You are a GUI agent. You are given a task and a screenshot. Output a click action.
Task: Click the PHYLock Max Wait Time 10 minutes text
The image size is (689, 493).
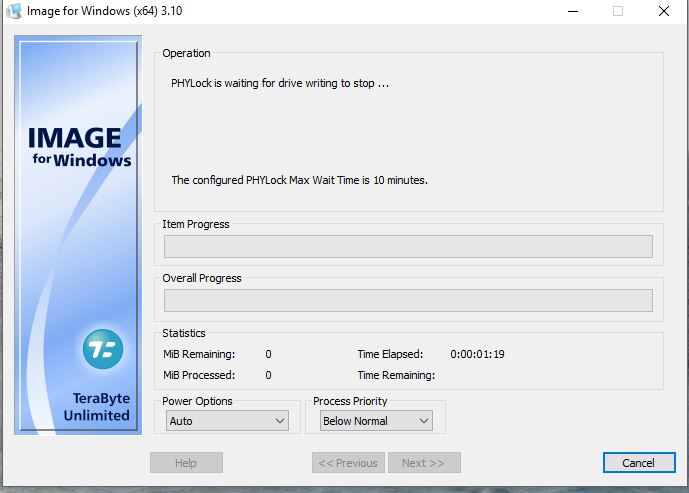tap(299, 180)
